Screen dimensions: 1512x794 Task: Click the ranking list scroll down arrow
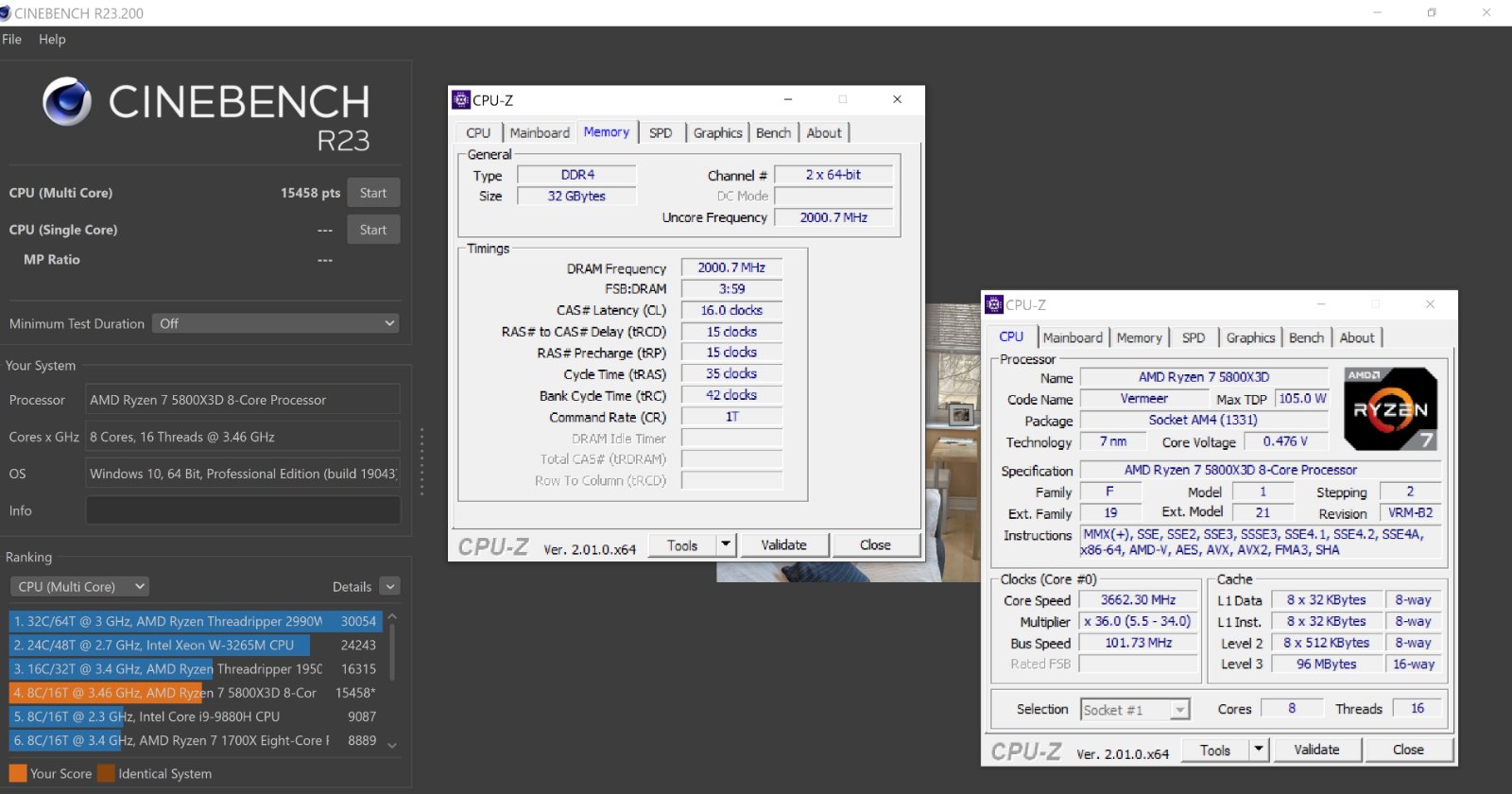[x=392, y=746]
